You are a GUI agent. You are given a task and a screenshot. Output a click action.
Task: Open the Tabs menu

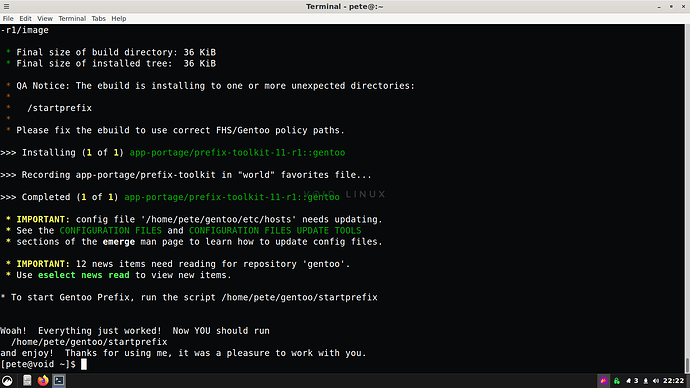point(98,18)
